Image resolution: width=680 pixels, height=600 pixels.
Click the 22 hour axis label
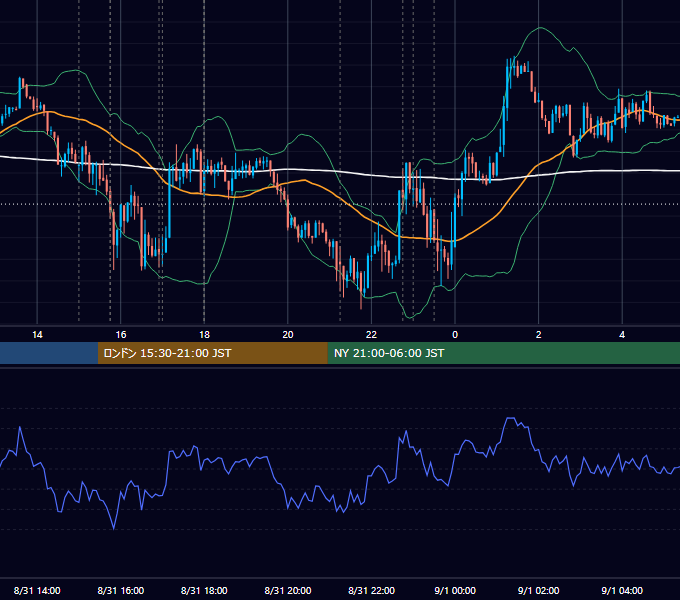click(x=371, y=335)
